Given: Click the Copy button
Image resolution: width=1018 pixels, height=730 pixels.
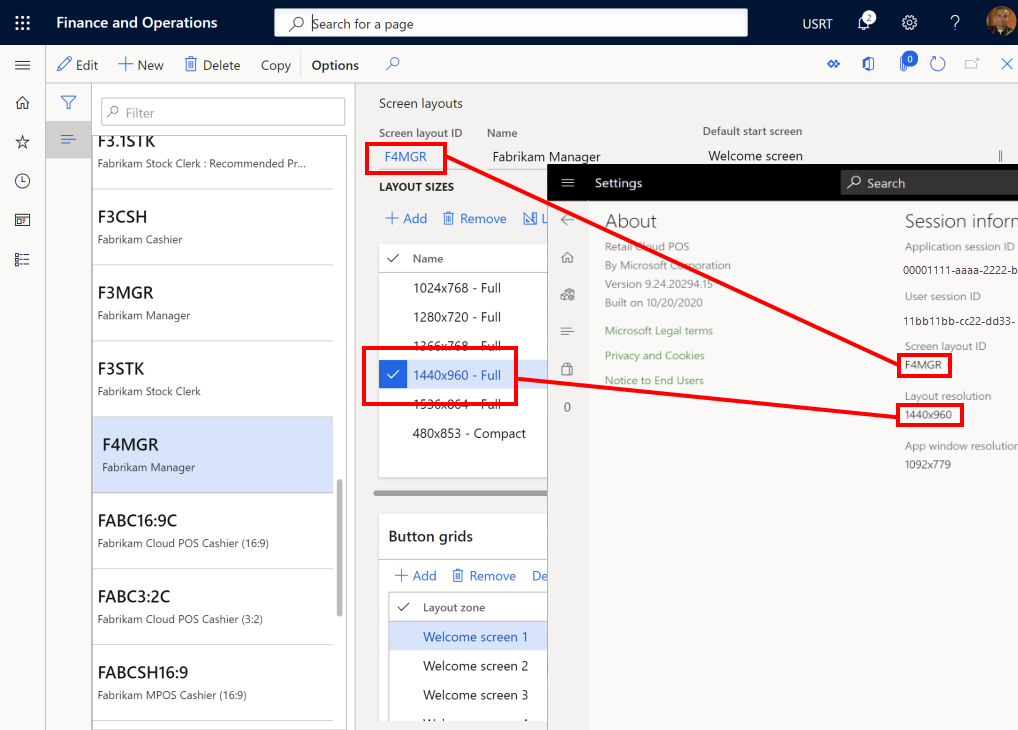Looking at the screenshot, I should point(276,65).
